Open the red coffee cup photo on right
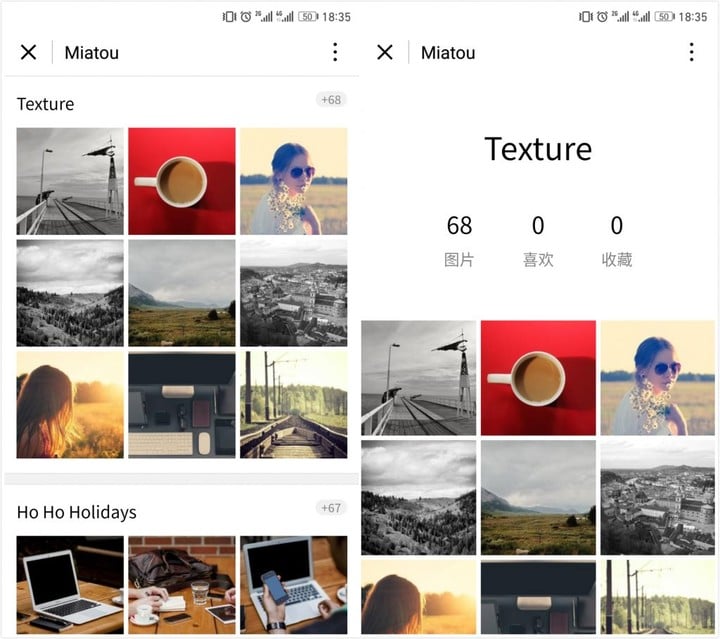Screen dimensions: 720x639 coord(538,378)
